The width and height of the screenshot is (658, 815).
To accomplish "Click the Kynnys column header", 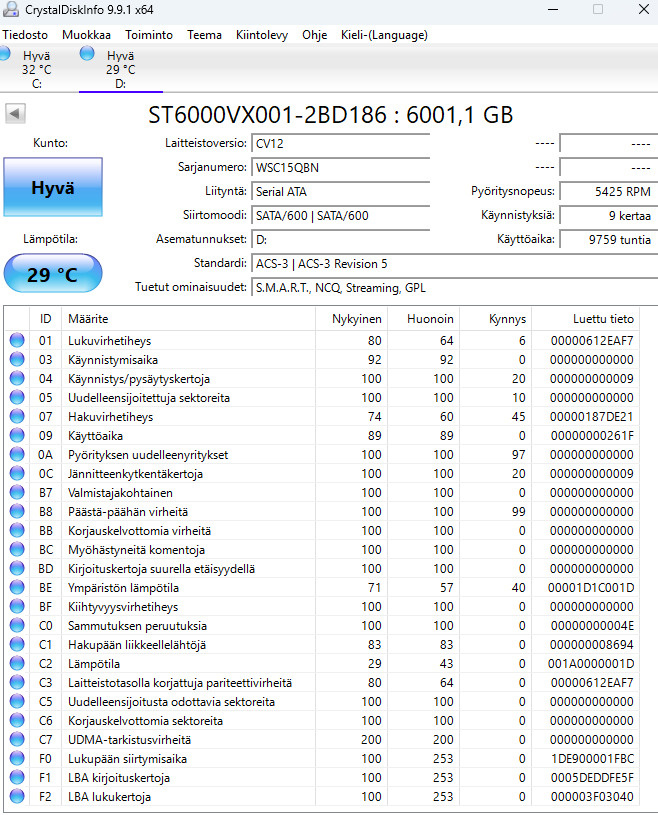I will (496, 319).
